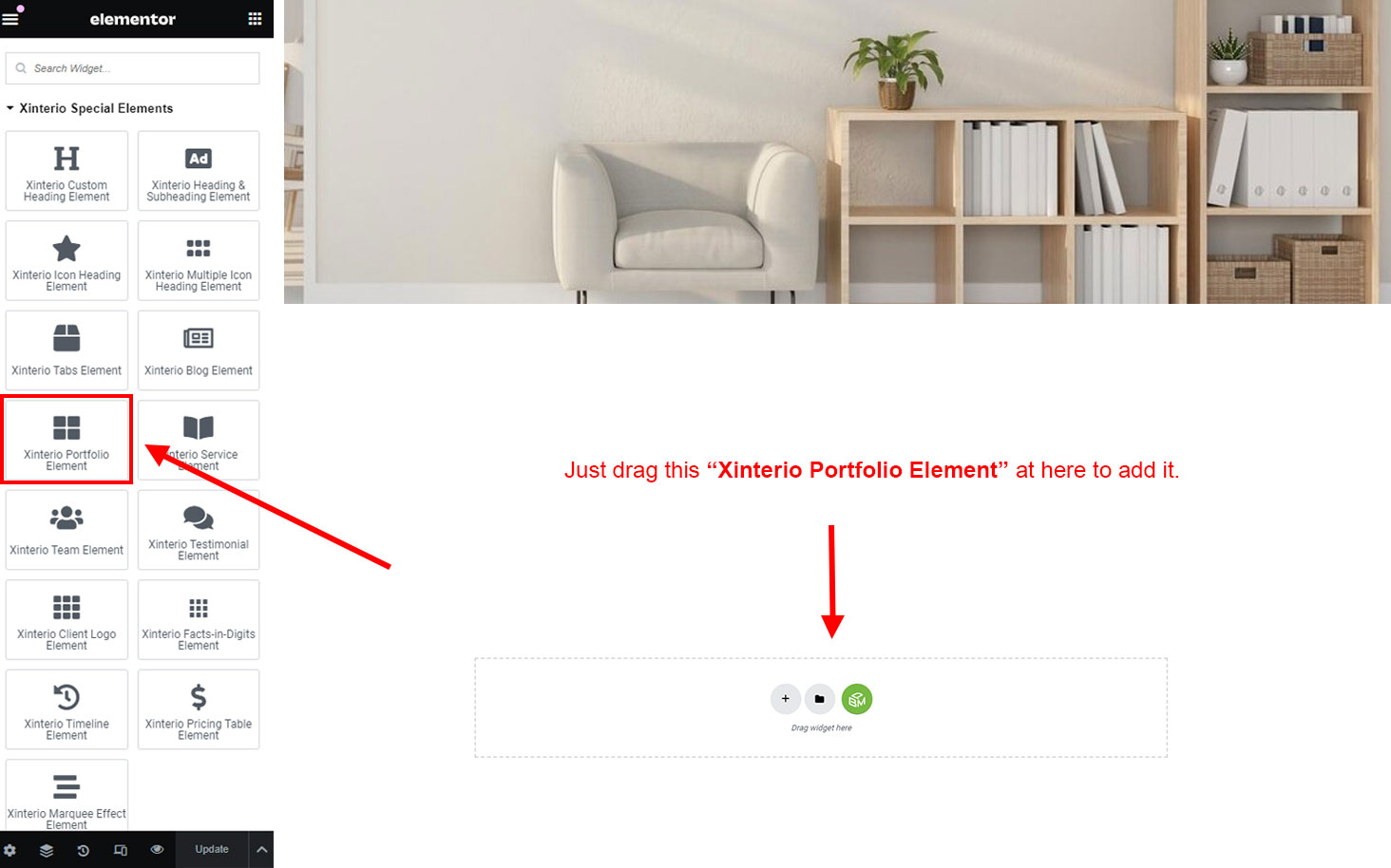Viewport: 1391px width, 868px height.
Task: Collapse the Xinterio Special Elements category
Action: point(90,108)
